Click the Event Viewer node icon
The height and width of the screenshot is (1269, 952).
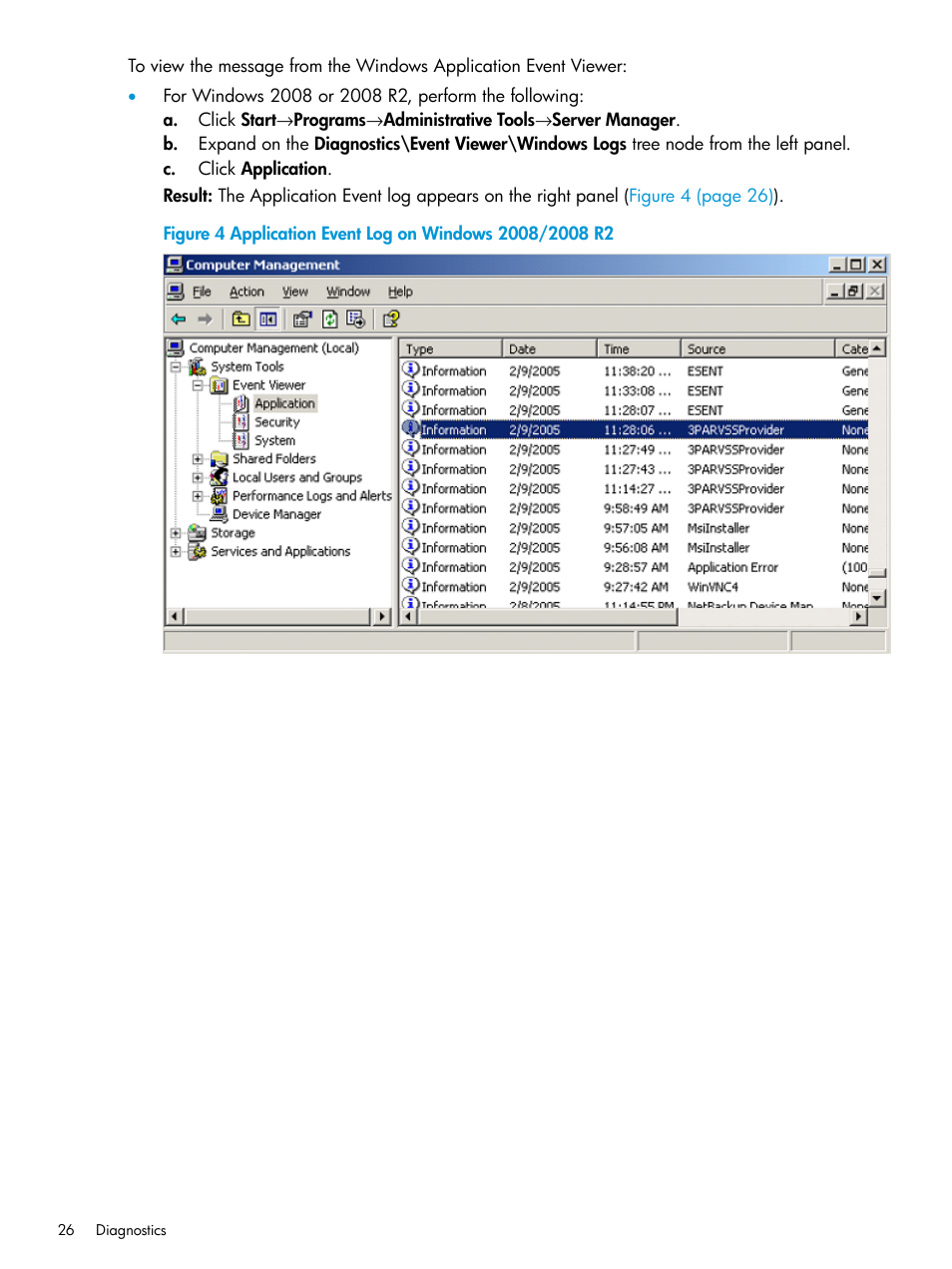pyautogui.click(x=220, y=385)
